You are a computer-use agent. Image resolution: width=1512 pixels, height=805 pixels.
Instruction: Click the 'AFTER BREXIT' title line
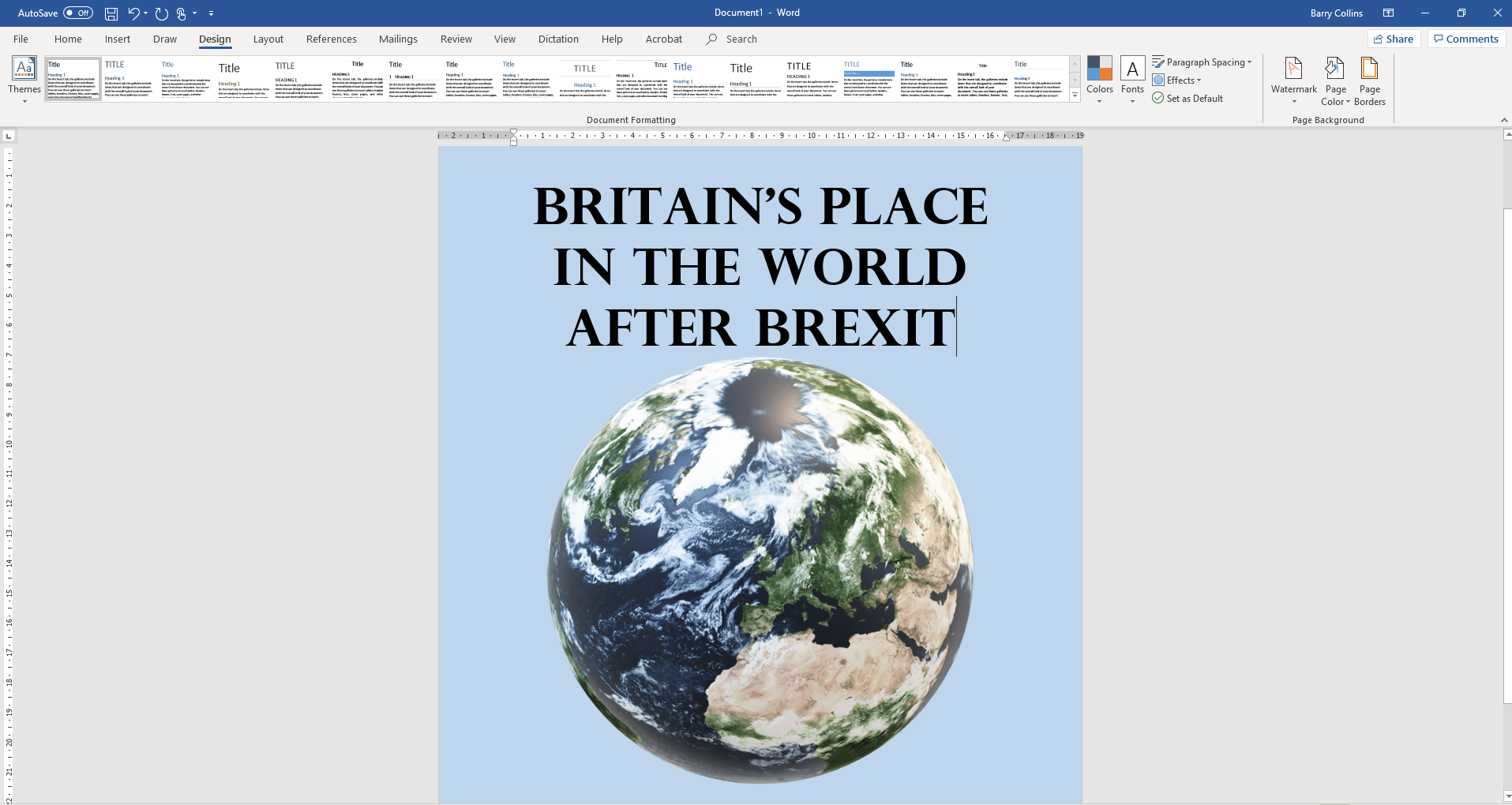coord(761,328)
